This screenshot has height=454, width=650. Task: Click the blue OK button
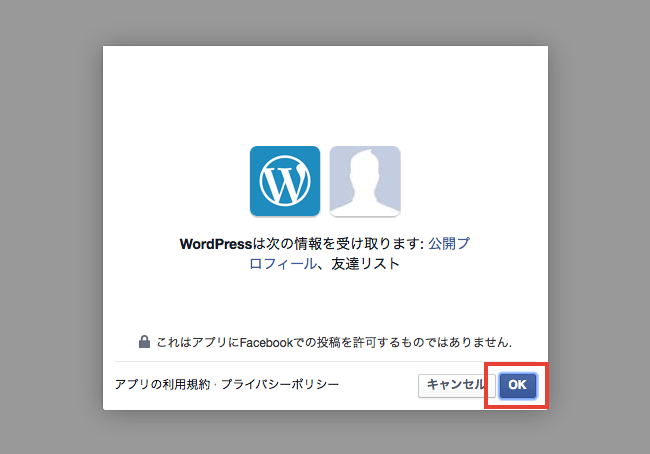click(x=517, y=386)
